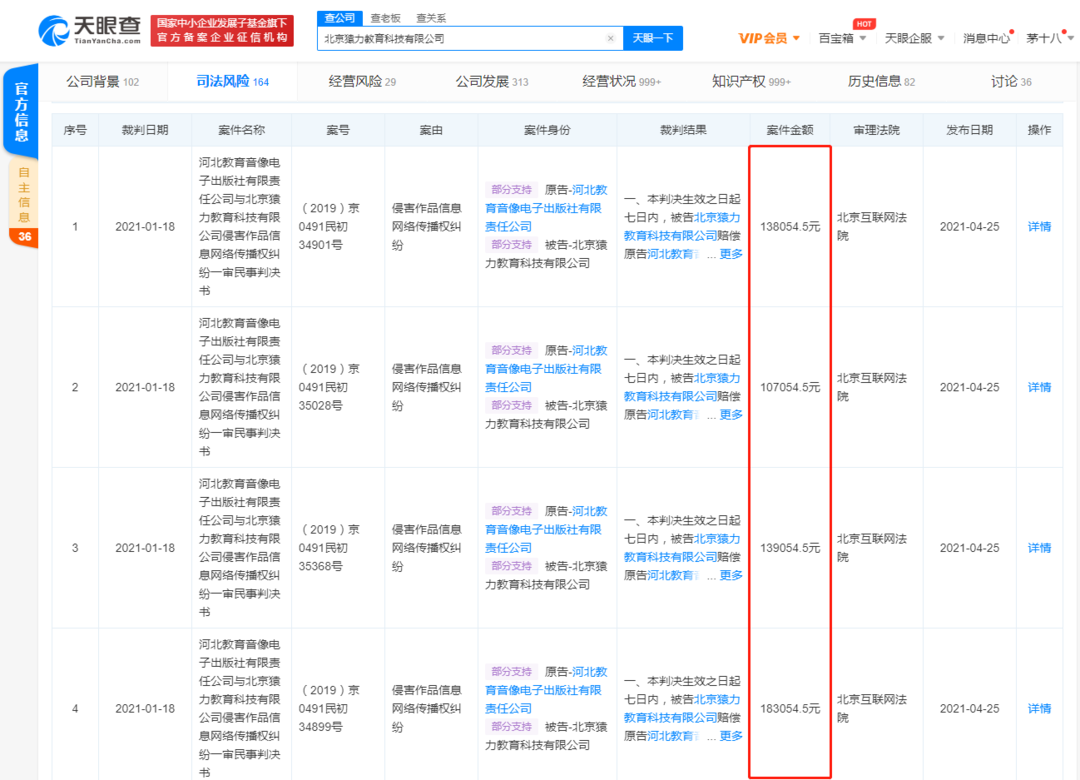
Task: Click the 国家中小企业发展子基金 red badge
Action: click(223, 30)
